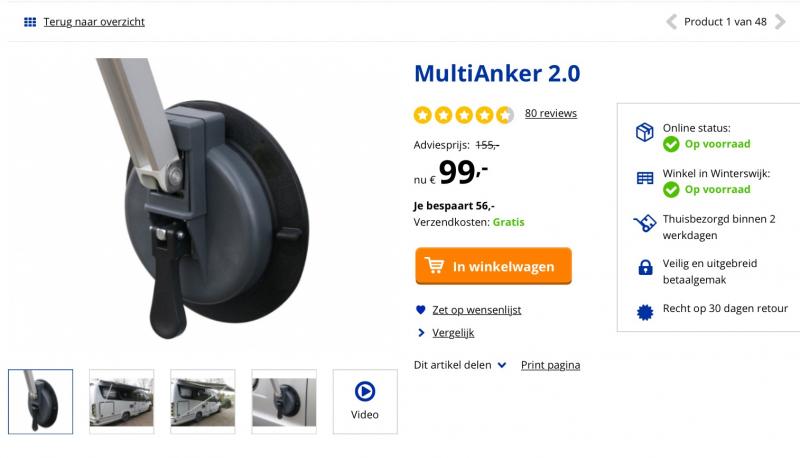Click the package online status icon
800x458 pixels.
(x=645, y=132)
